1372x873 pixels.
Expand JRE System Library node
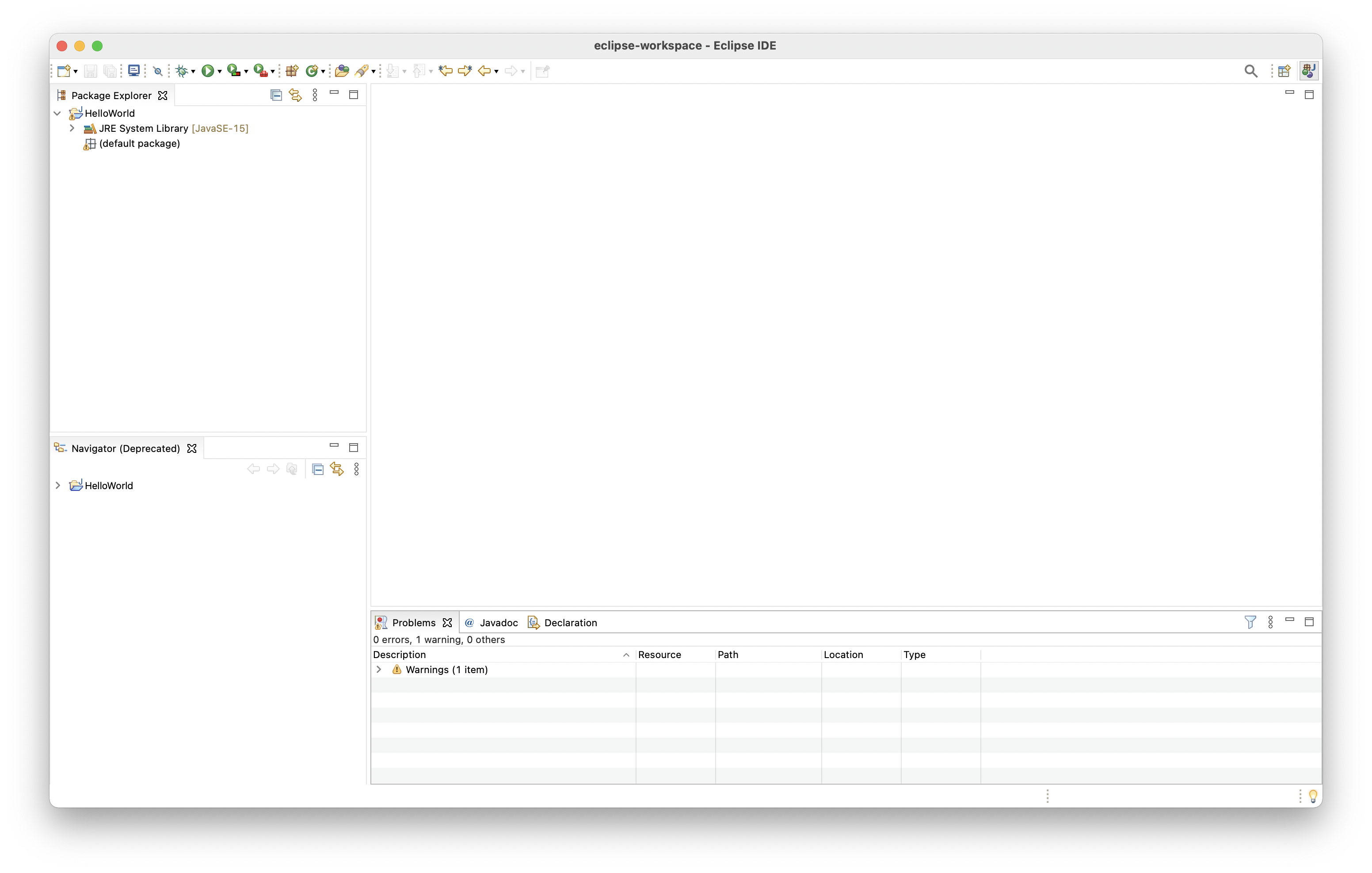click(72, 128)
